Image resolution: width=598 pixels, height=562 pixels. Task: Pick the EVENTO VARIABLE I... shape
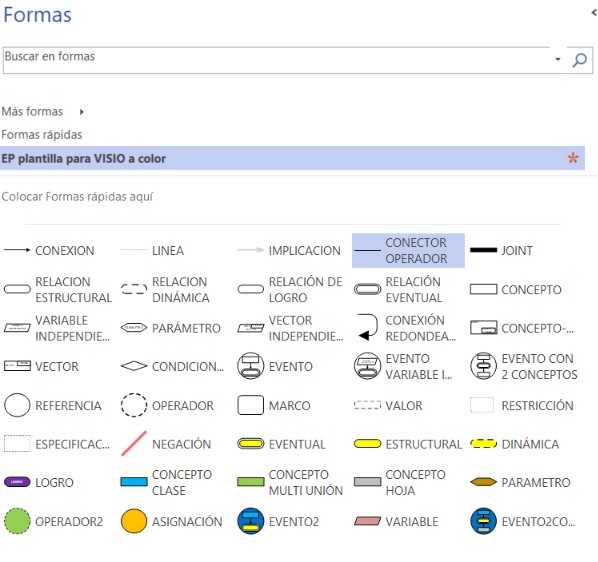tap(403, 366)
